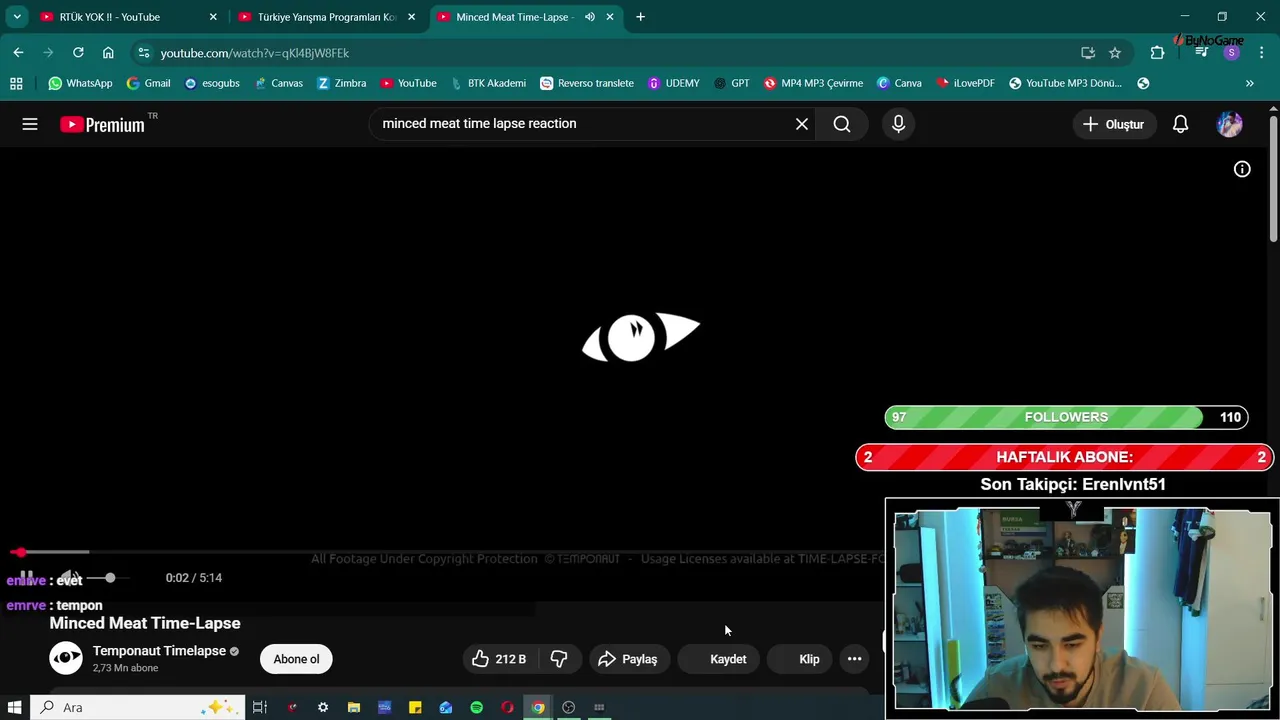The height and width of the screenshot is (720, 1280).
Task: Open Opera browser from the taskbar
Action: pyautogui.click(x=507, y=707)
